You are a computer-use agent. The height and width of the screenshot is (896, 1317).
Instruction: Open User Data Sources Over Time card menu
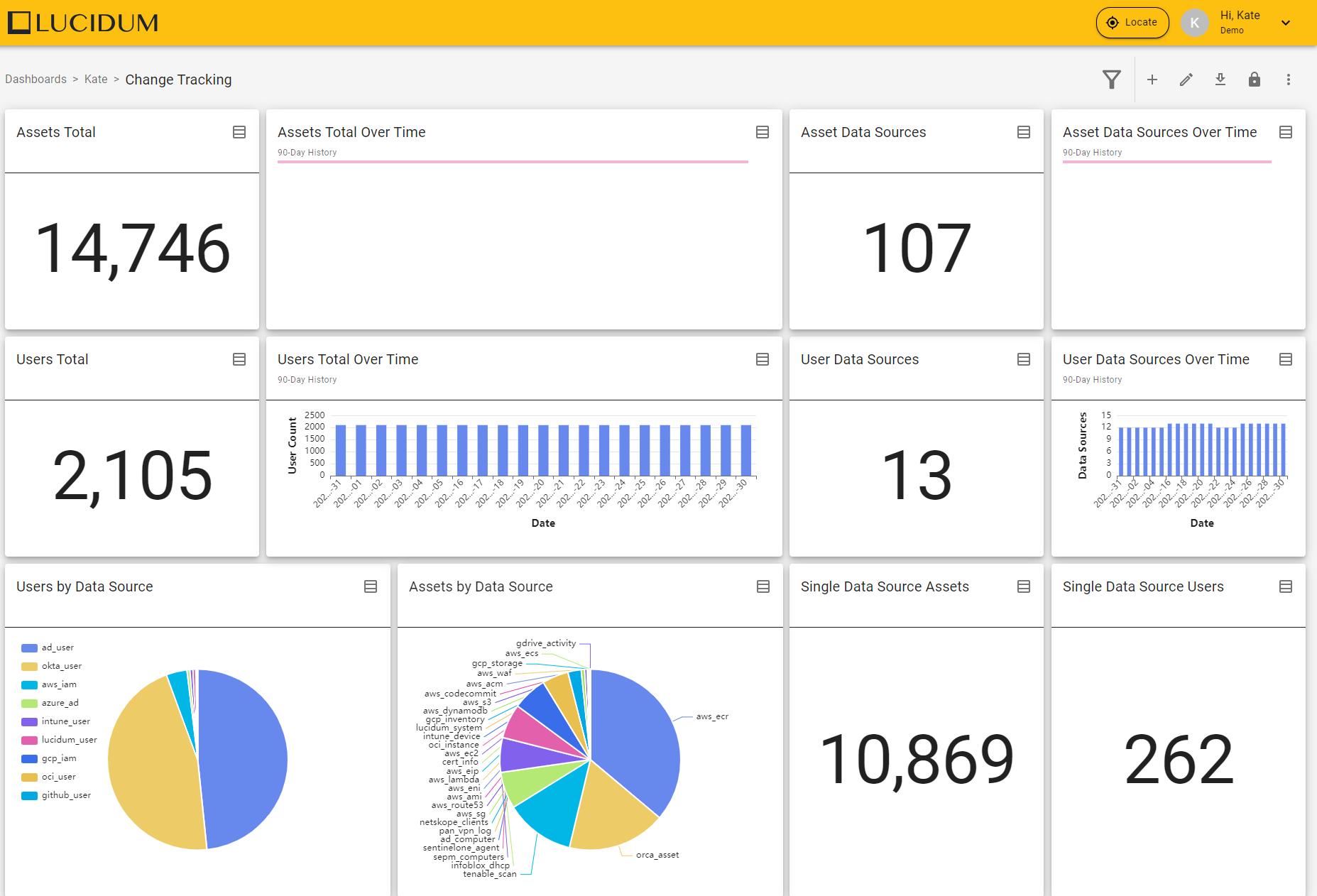coord(1286,359)
